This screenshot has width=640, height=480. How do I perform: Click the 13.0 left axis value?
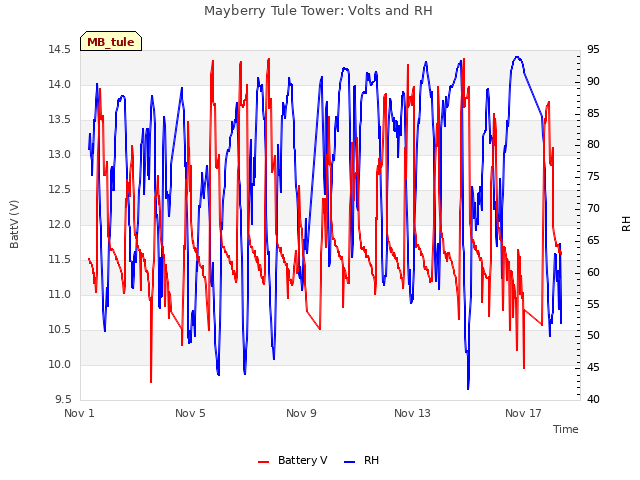pyautogui.click(x=60, y=155)
